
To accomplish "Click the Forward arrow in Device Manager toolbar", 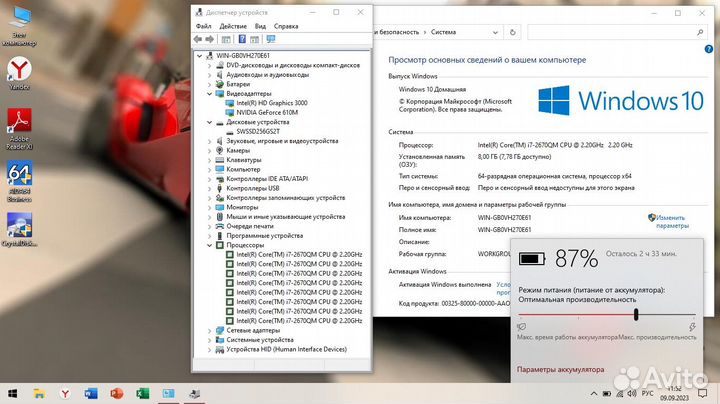I will click(210, 39).
